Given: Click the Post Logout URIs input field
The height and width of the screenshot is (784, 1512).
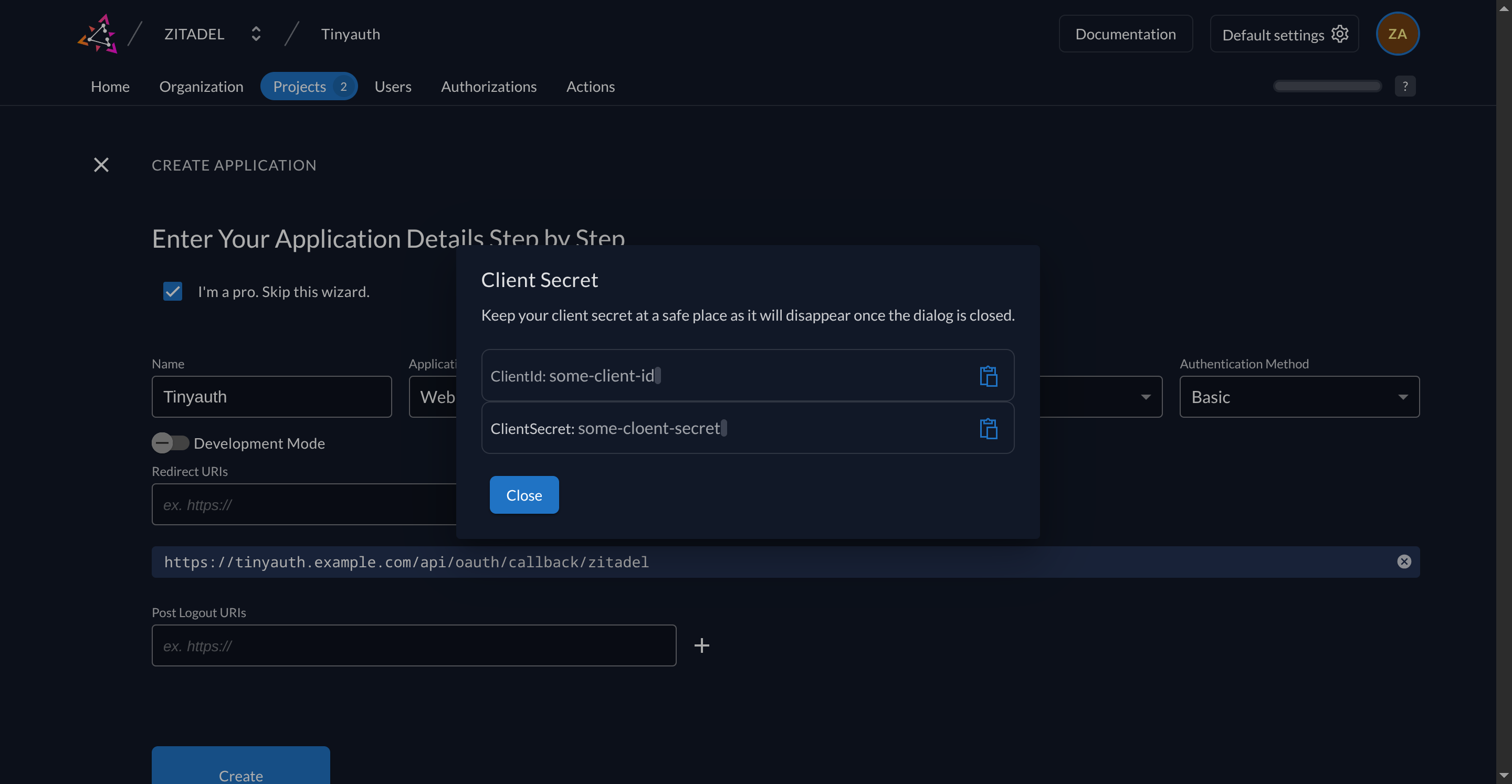Looking at the screenshot, I should coord(414,645).
